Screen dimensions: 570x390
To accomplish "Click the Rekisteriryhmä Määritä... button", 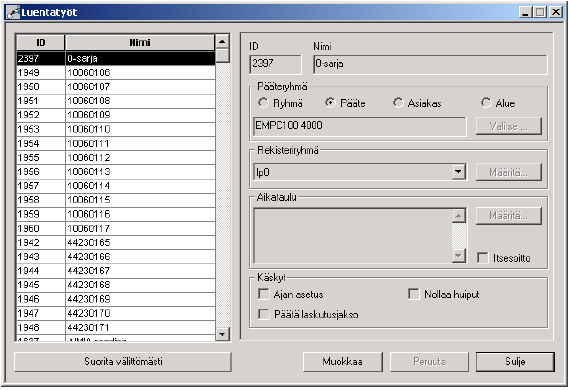I will pos(509,172).
